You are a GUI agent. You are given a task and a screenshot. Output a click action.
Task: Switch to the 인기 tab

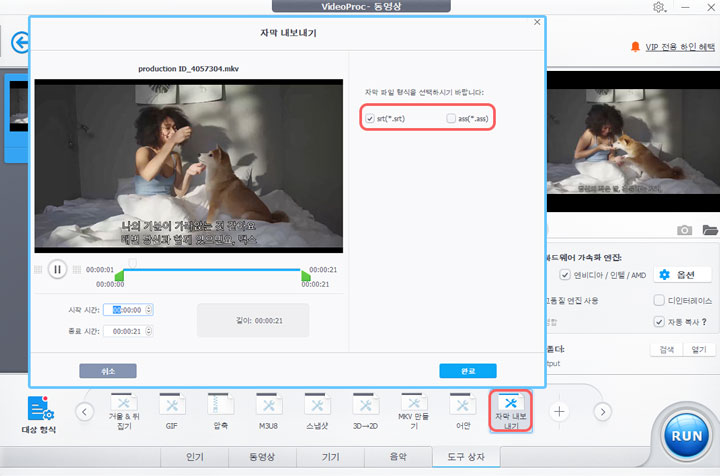click(x=195, y=457)
